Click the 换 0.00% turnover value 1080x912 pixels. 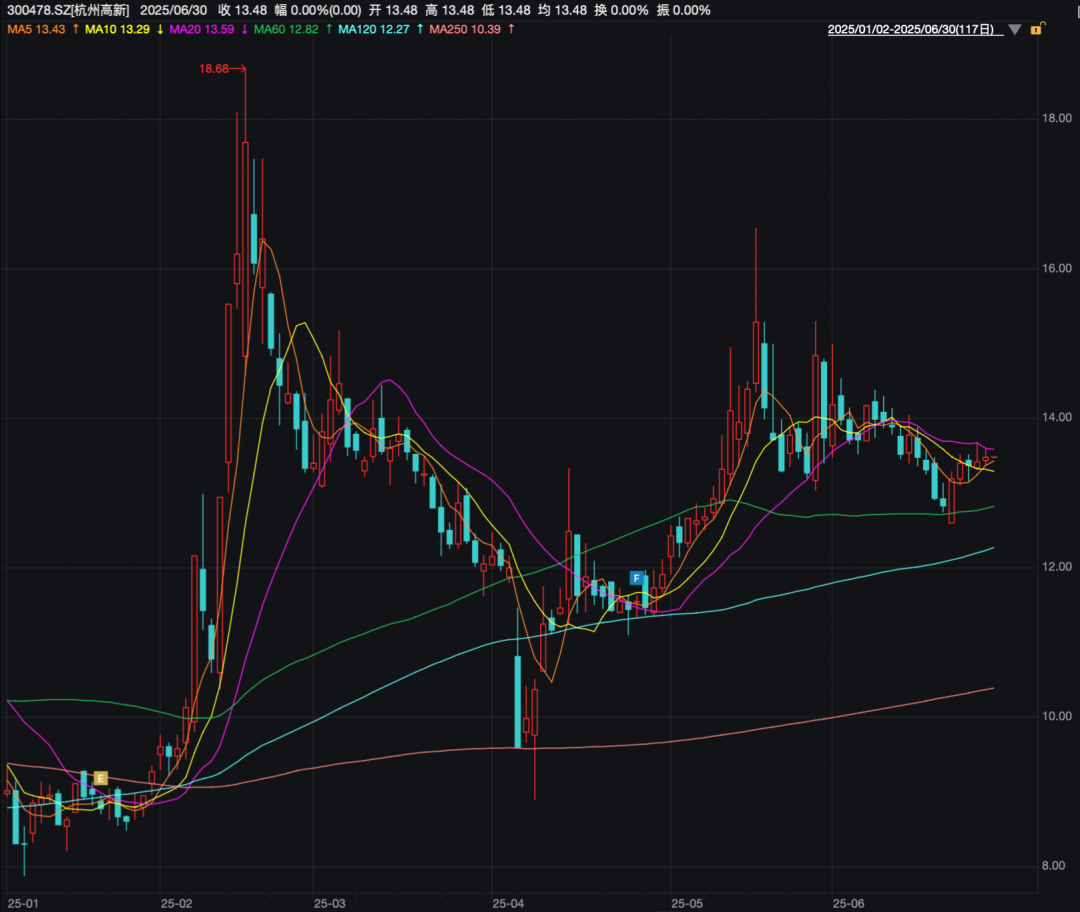tap(621, 10)
